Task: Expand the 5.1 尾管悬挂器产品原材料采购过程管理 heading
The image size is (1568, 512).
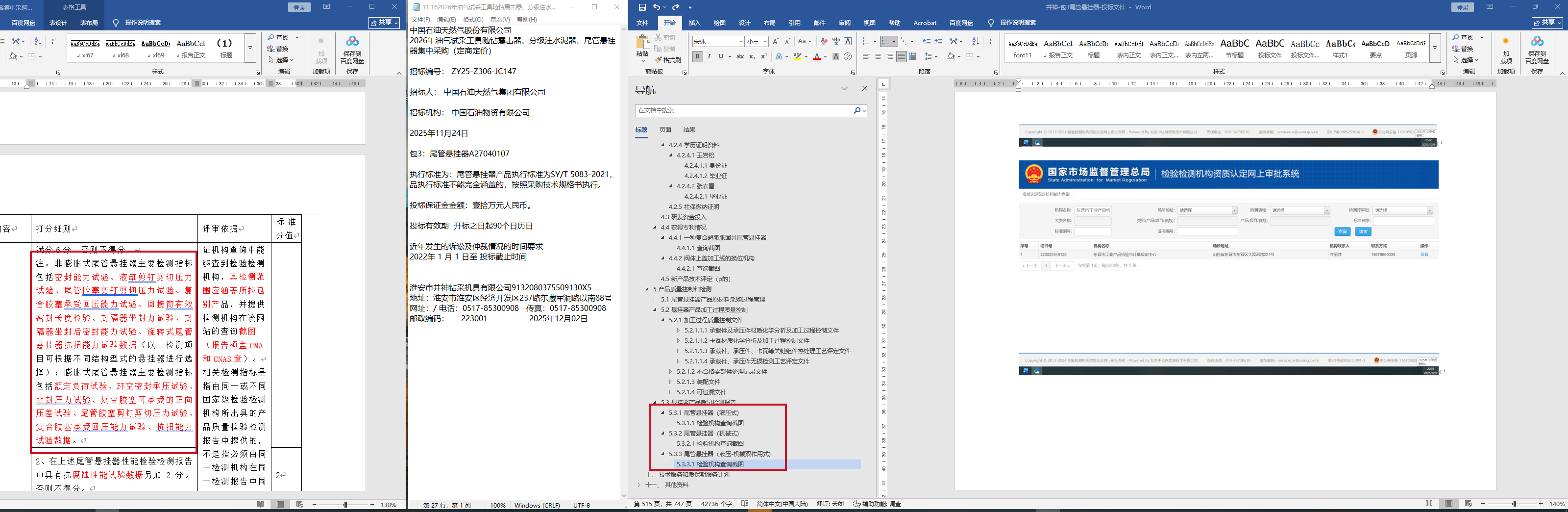Action: pos(655,299)
